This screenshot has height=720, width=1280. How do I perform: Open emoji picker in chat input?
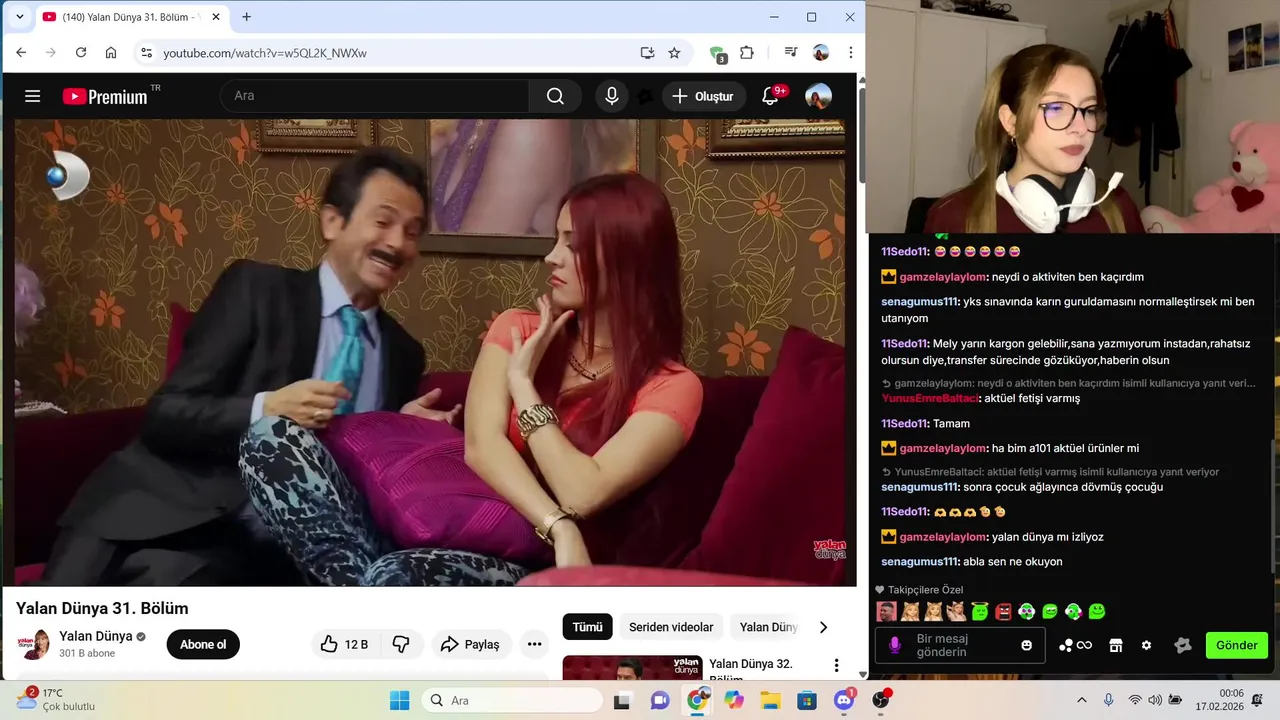[1026, 645]
